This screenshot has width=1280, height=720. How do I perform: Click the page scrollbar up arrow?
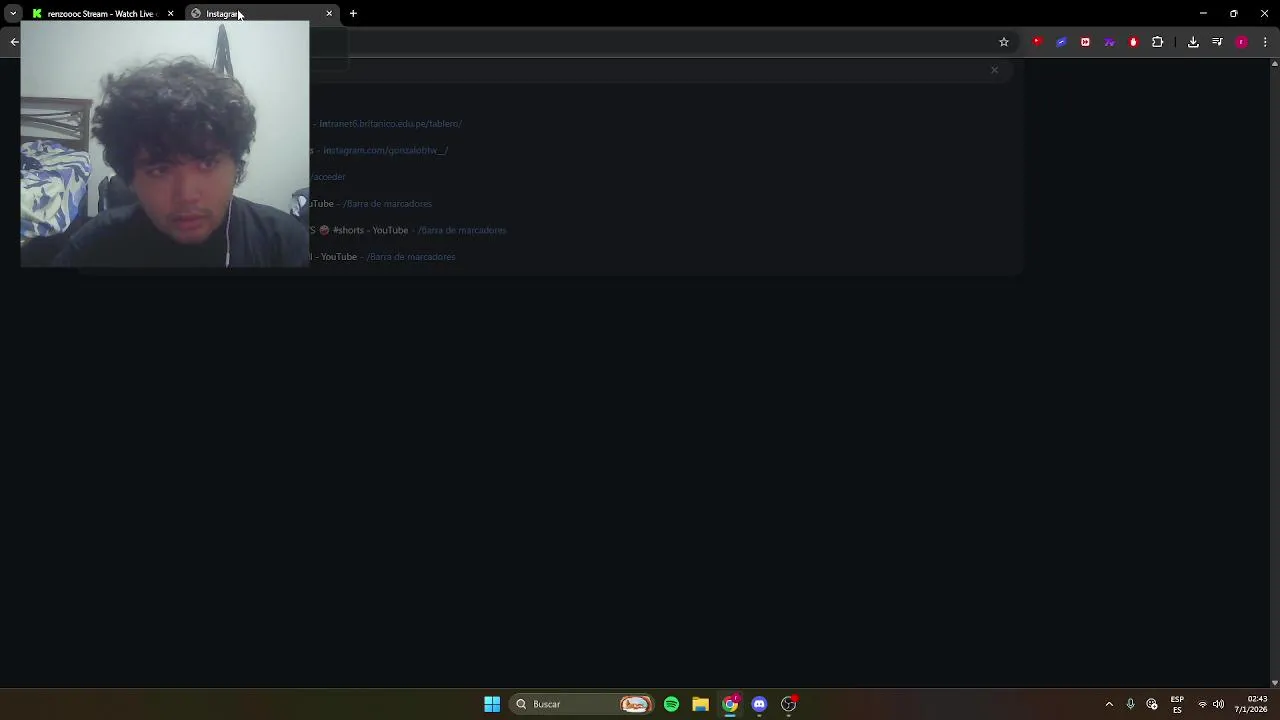pos(1274,63)
